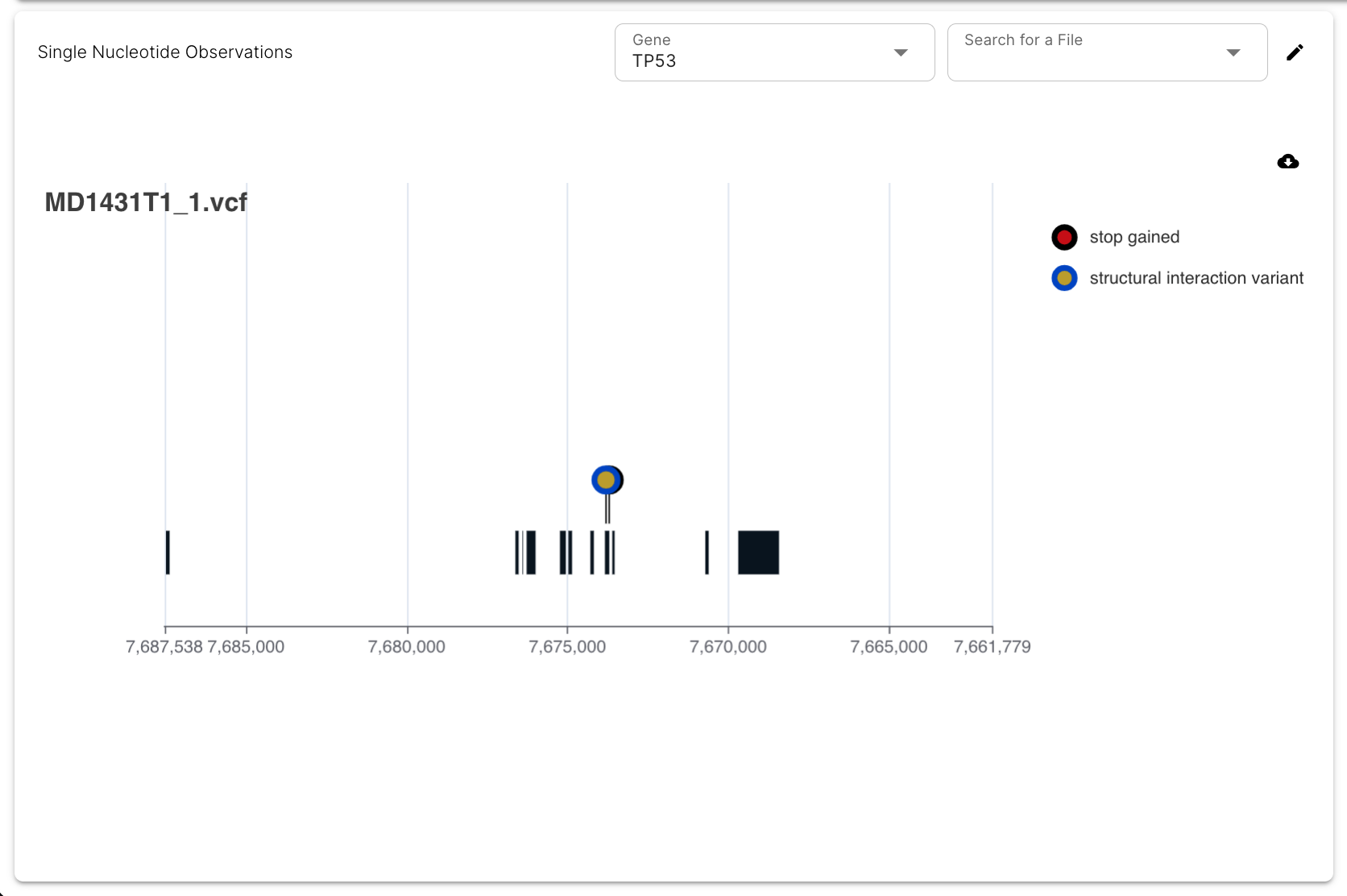Click the pencil edit icon

click(1295, 52)
